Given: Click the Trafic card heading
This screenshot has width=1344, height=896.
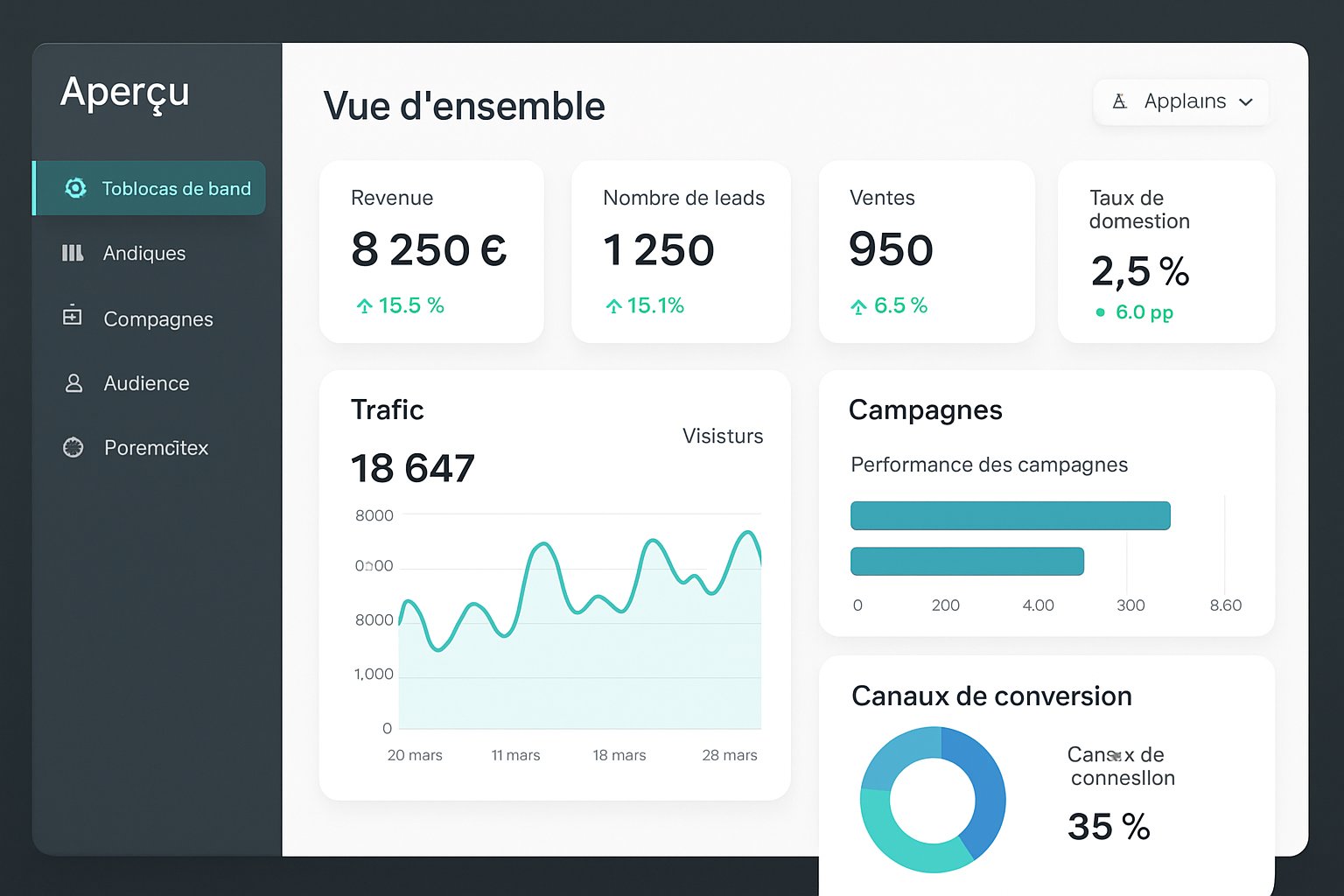Looking at the screenshot, I should (x=388, y=409).
